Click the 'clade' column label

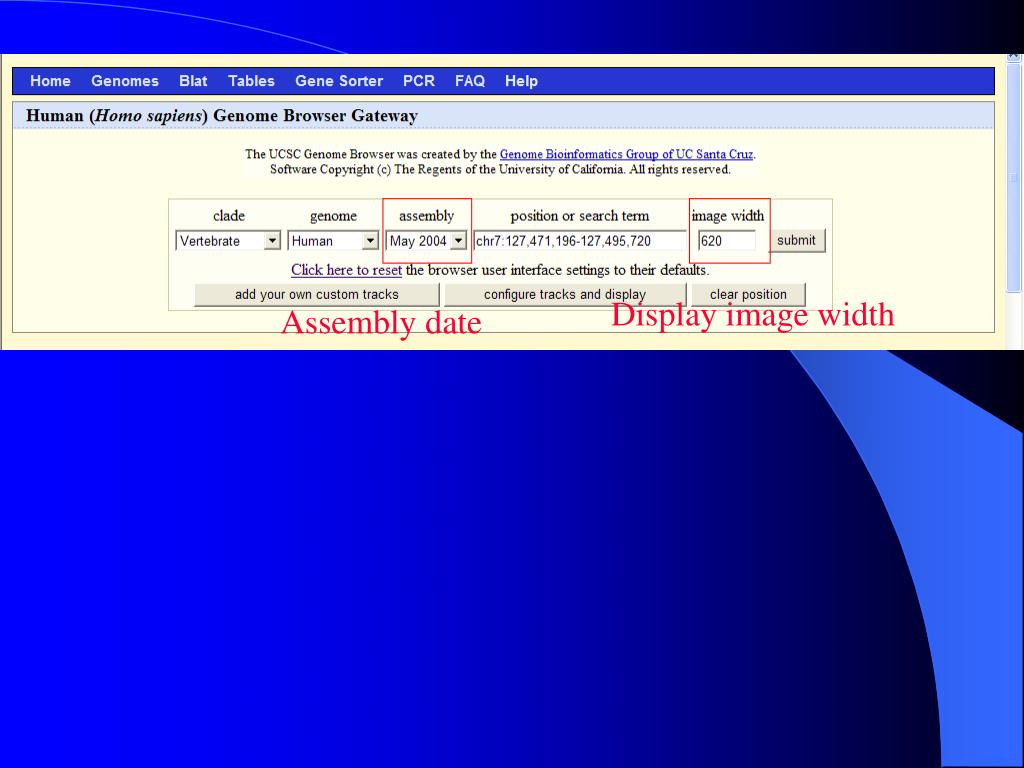pyautogui.click(x=229, y=216)
